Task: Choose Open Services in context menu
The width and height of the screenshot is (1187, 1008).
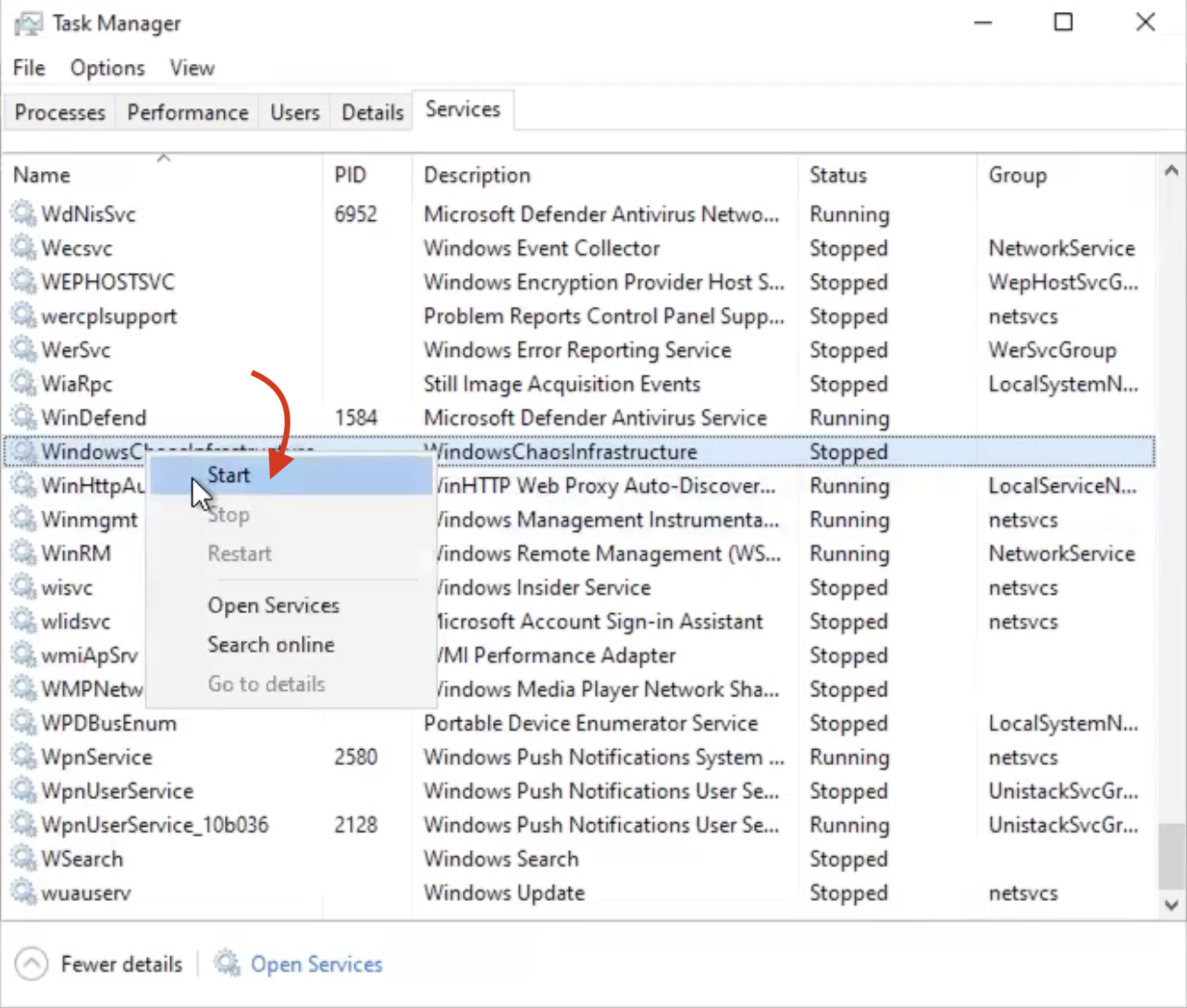Action: point(273,606)
